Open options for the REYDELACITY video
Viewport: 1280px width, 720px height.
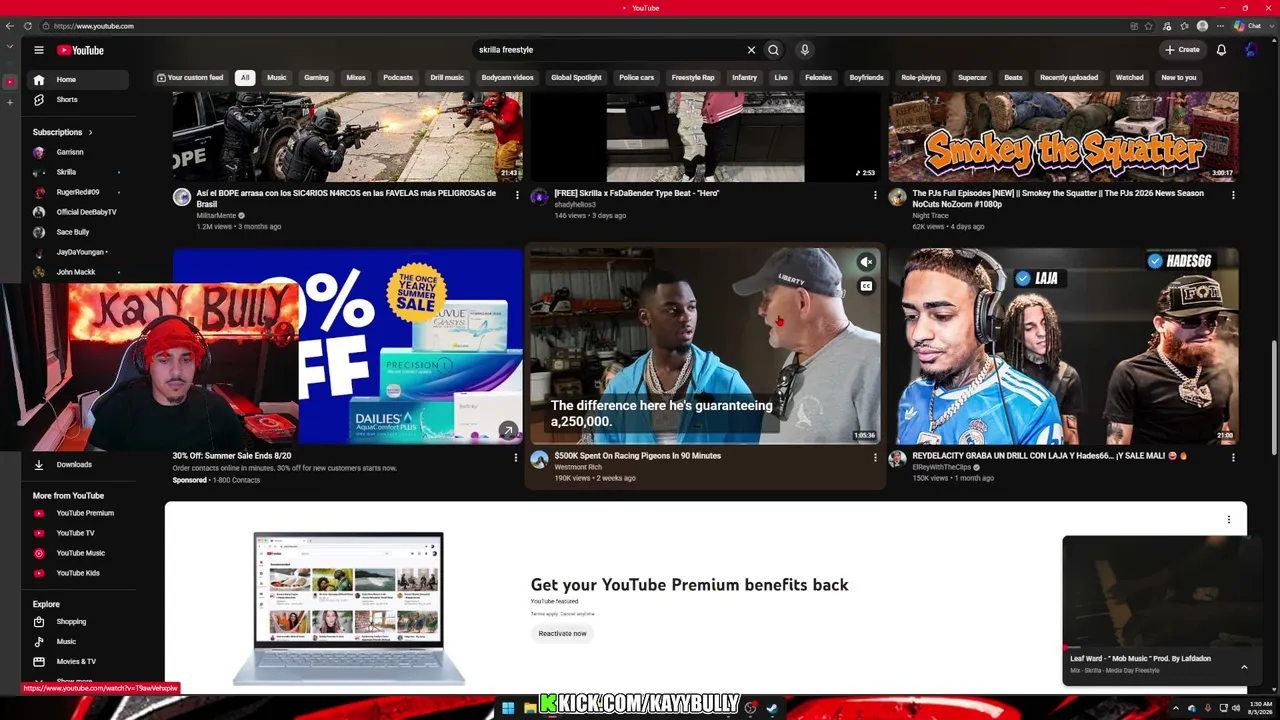[1233, 457]
